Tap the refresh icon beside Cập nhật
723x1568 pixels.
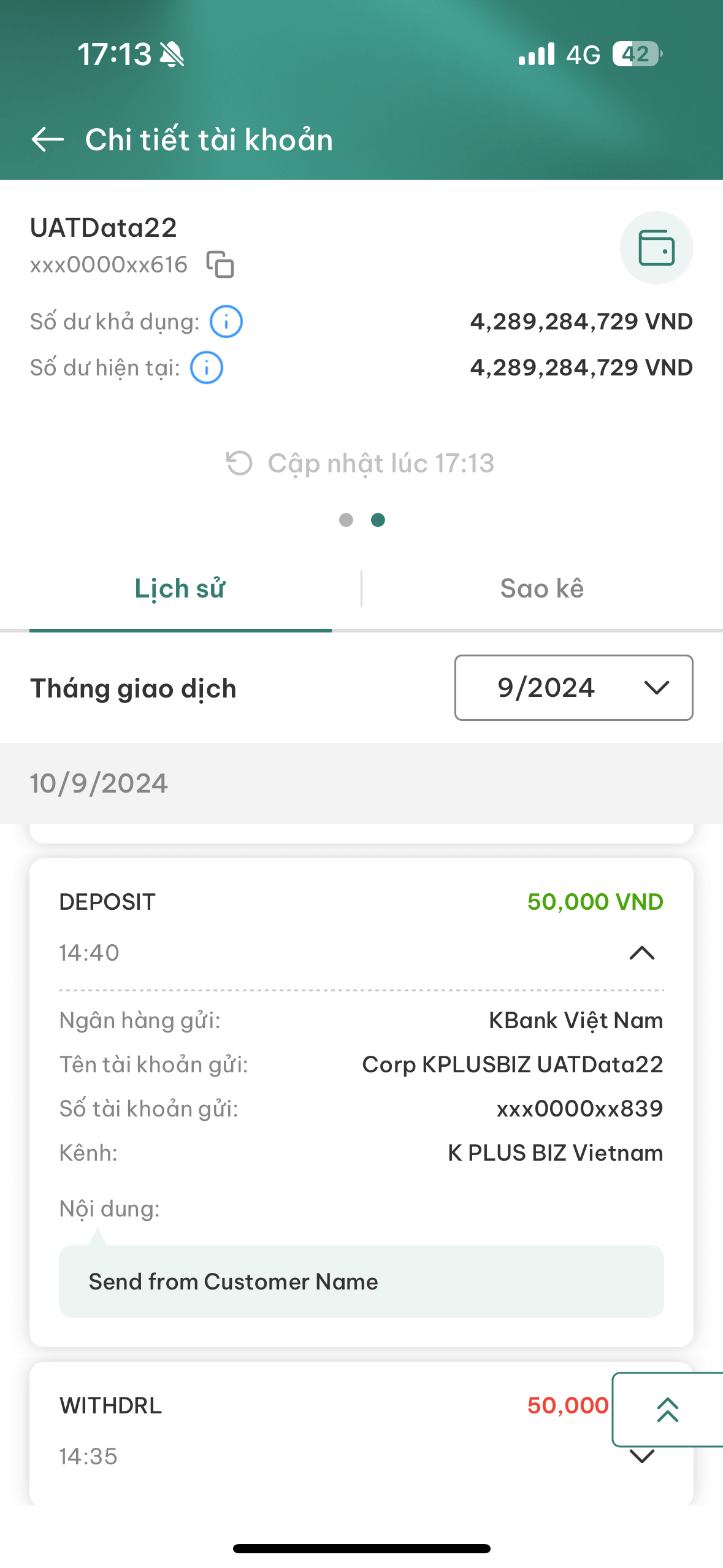tap(239, 463)
